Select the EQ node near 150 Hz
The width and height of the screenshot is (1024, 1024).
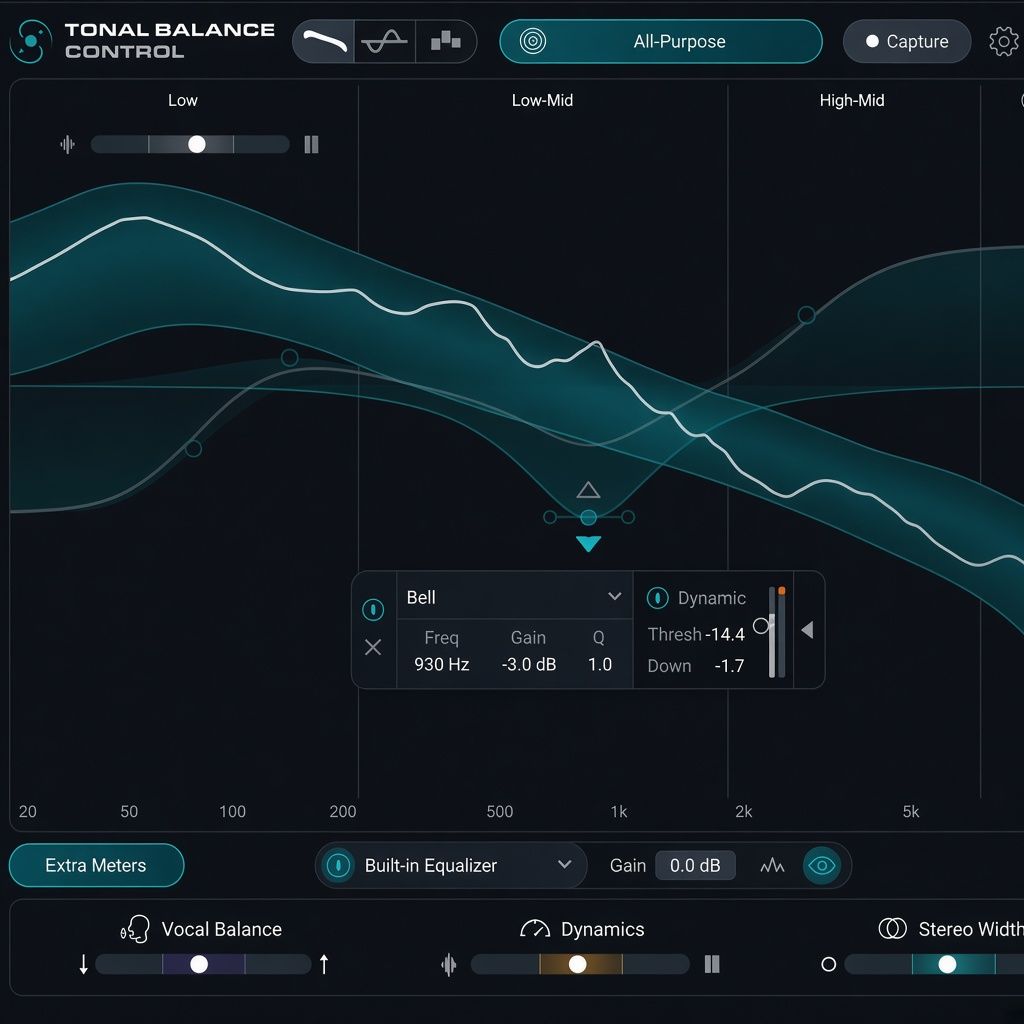click(289, 358)
